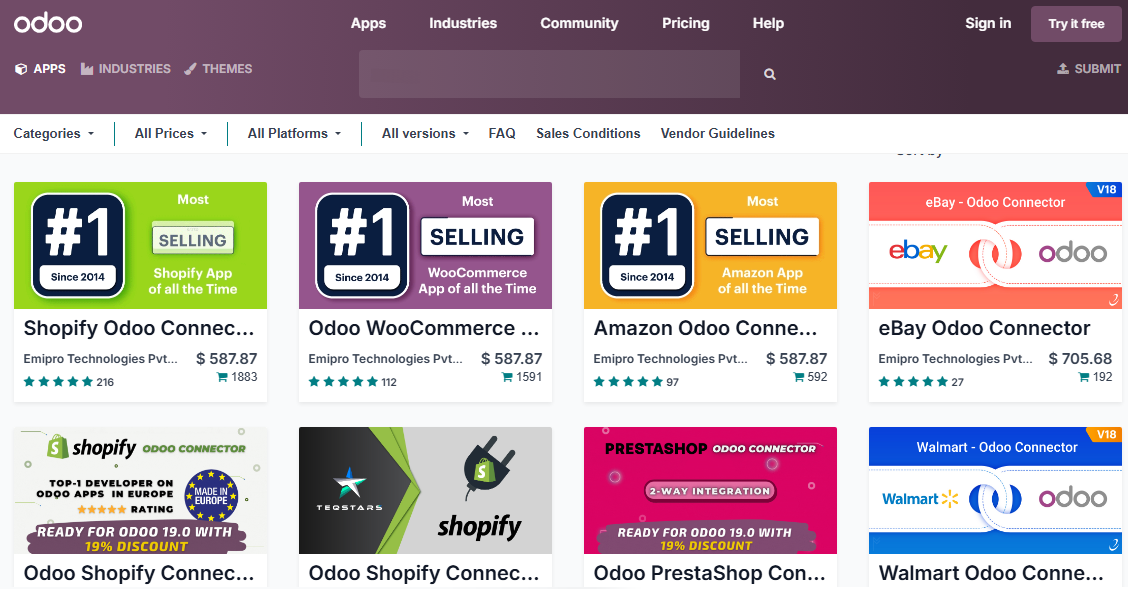Click the Sign in link

[x=988, y=23]
